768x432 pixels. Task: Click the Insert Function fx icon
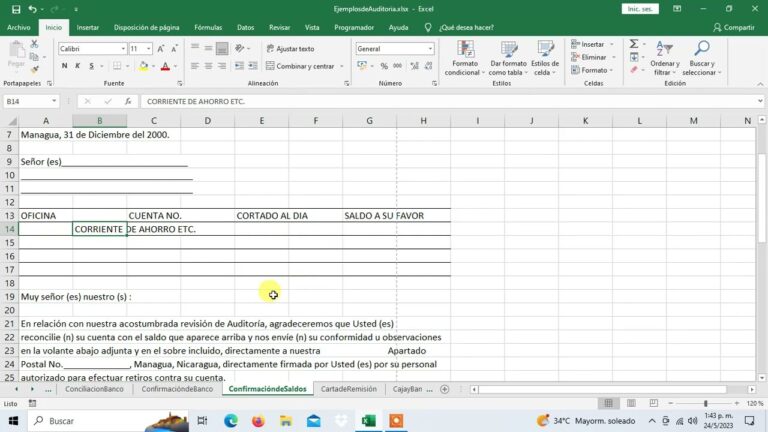point(128,101)
